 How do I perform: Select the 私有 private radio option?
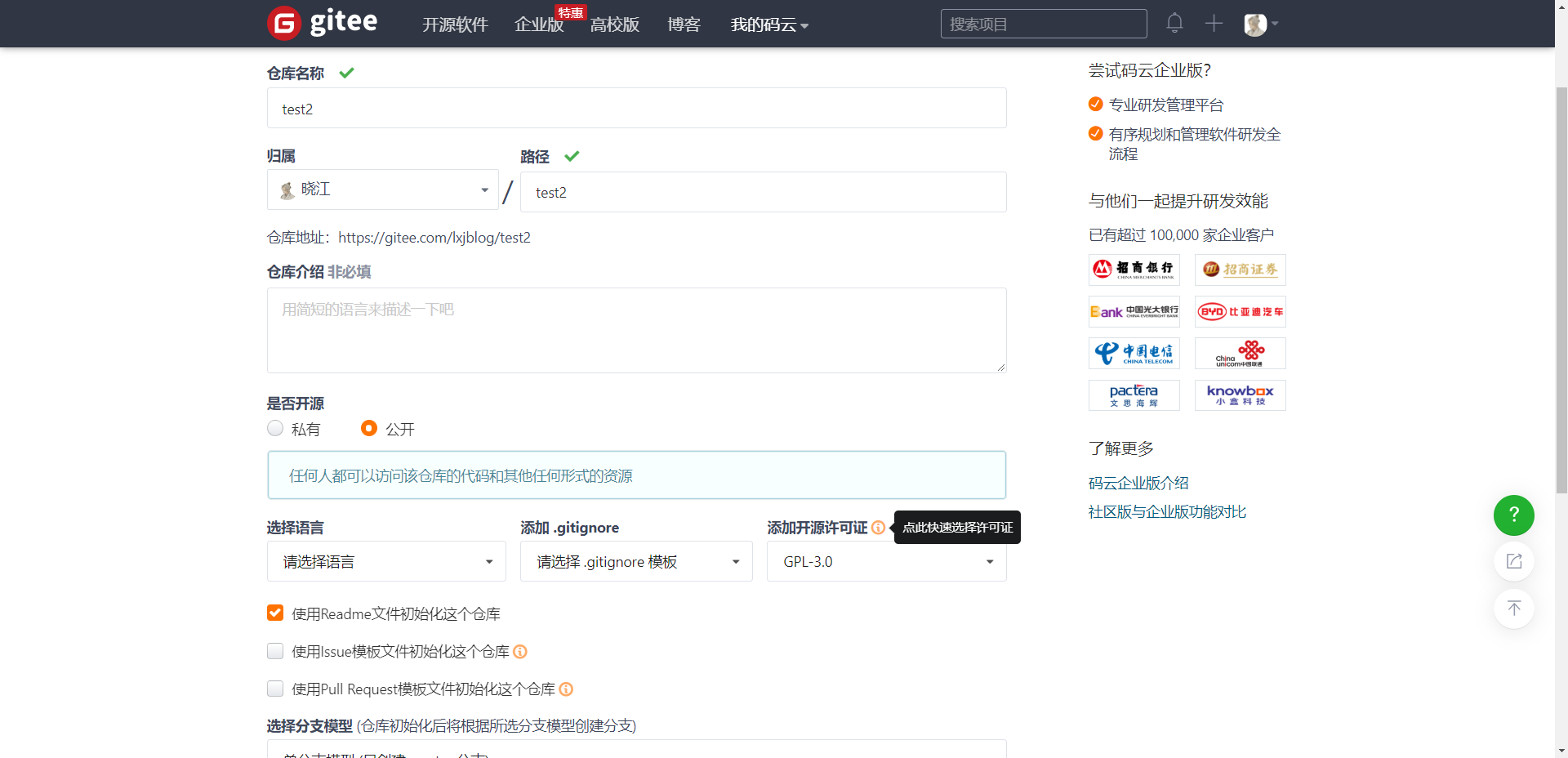275,429
